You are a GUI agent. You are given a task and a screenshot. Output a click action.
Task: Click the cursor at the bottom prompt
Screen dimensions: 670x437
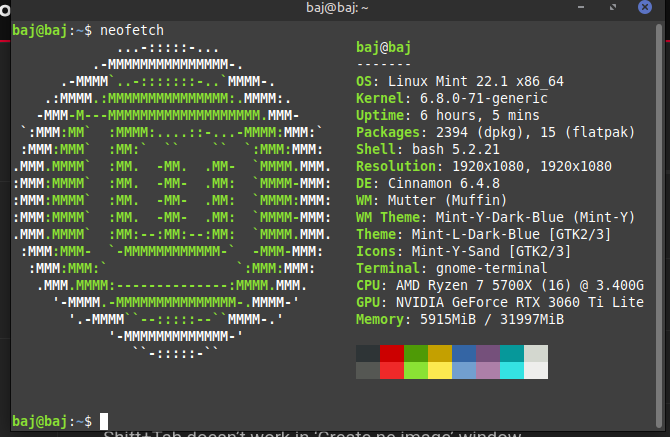tap(104, 421)
